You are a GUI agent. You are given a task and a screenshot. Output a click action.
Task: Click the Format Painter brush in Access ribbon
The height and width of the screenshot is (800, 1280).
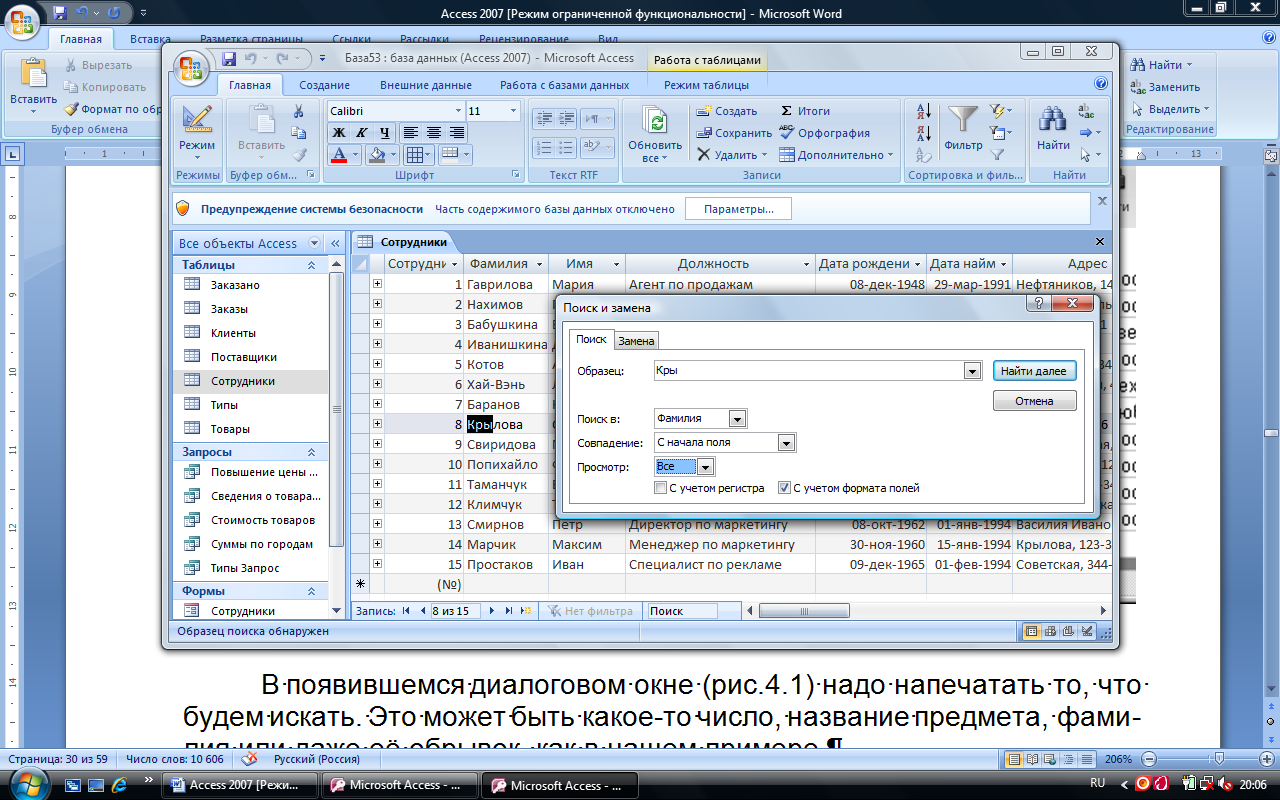tap(298, 154)
